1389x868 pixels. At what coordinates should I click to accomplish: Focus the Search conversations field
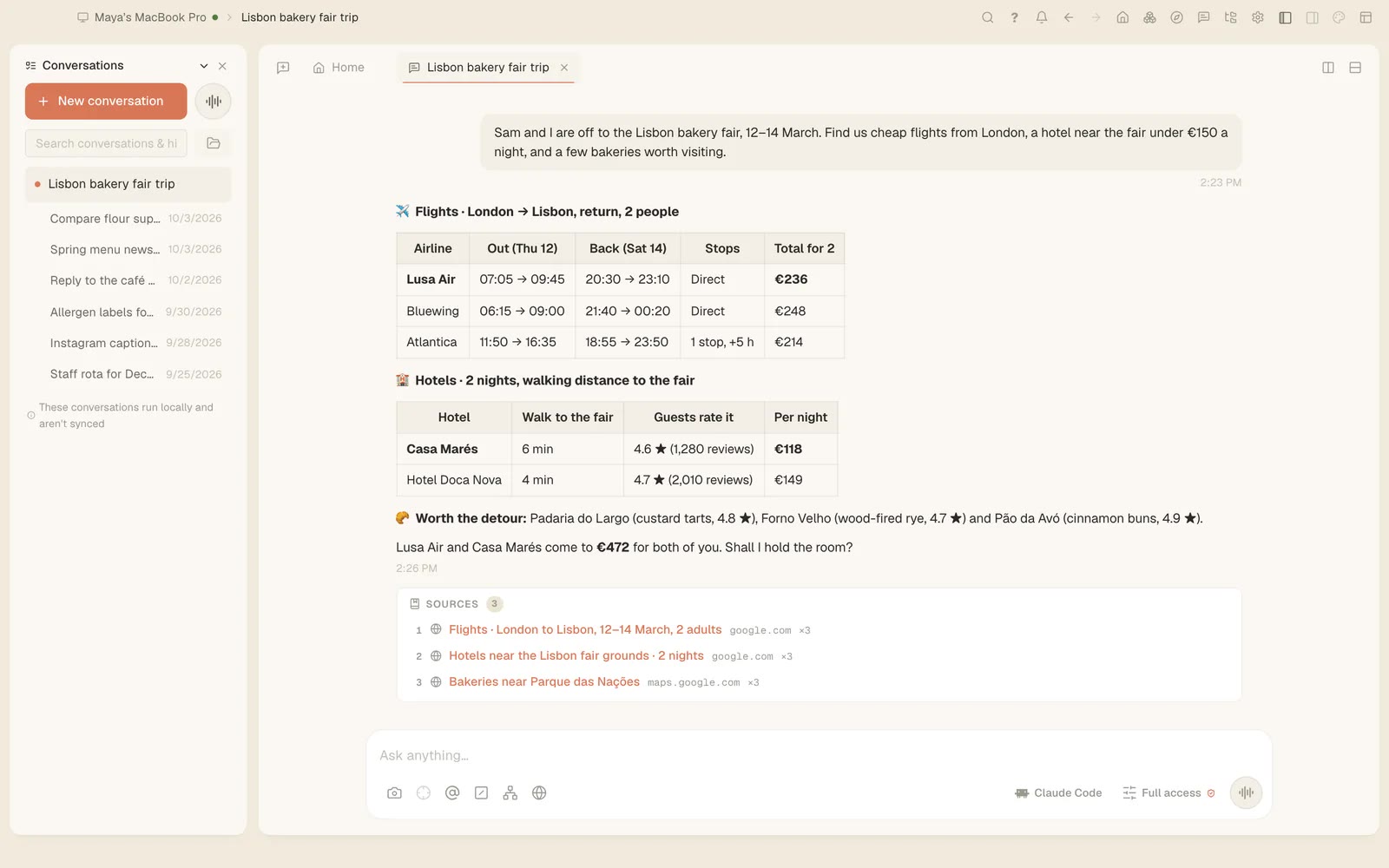coord(106,143)
